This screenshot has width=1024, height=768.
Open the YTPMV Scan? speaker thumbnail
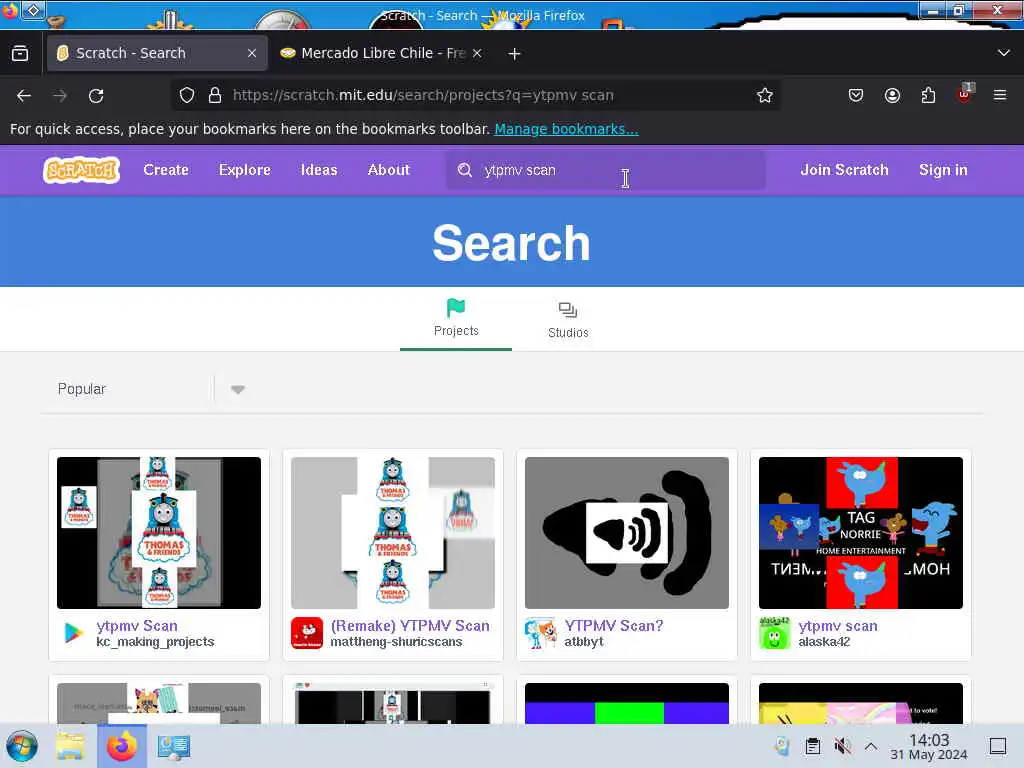pos(626,533)
